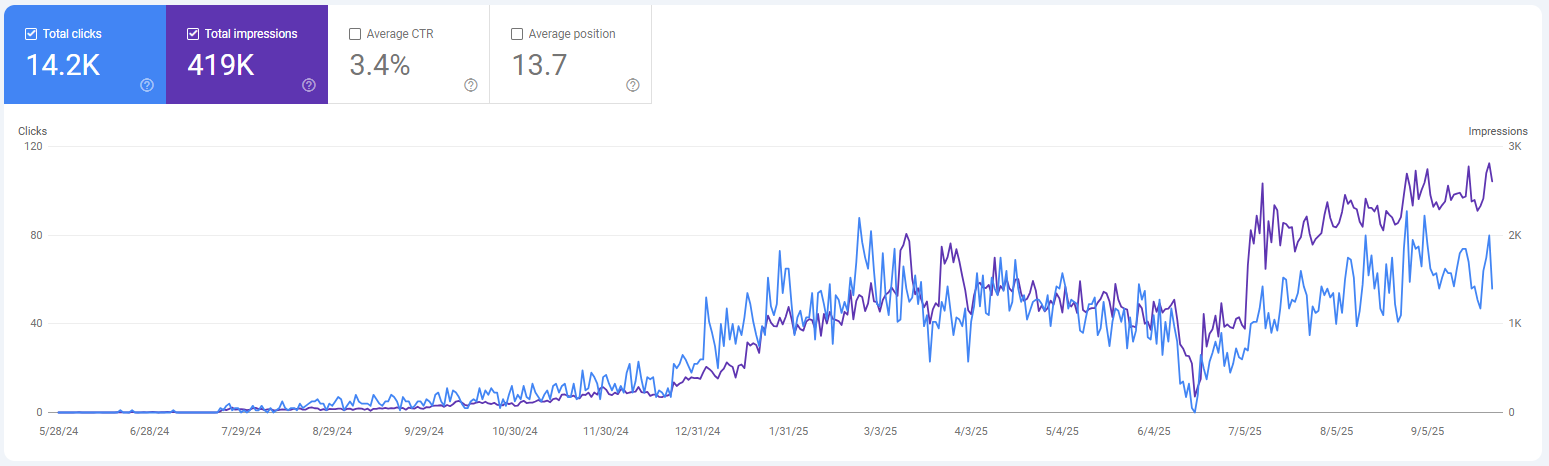Click the 14.2K total clicks value

[62, 66]
